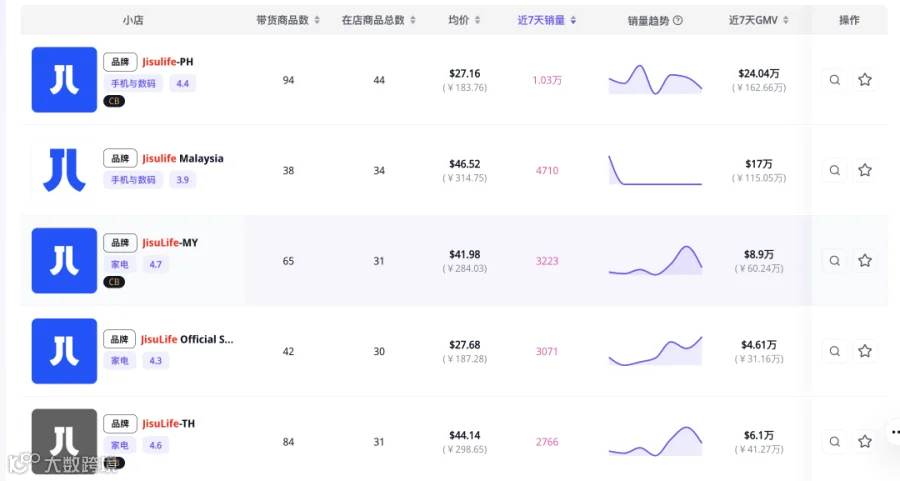Screen dimensions: 900x481
Task: Click the 2766 weekly sales value
Action: 547,442
